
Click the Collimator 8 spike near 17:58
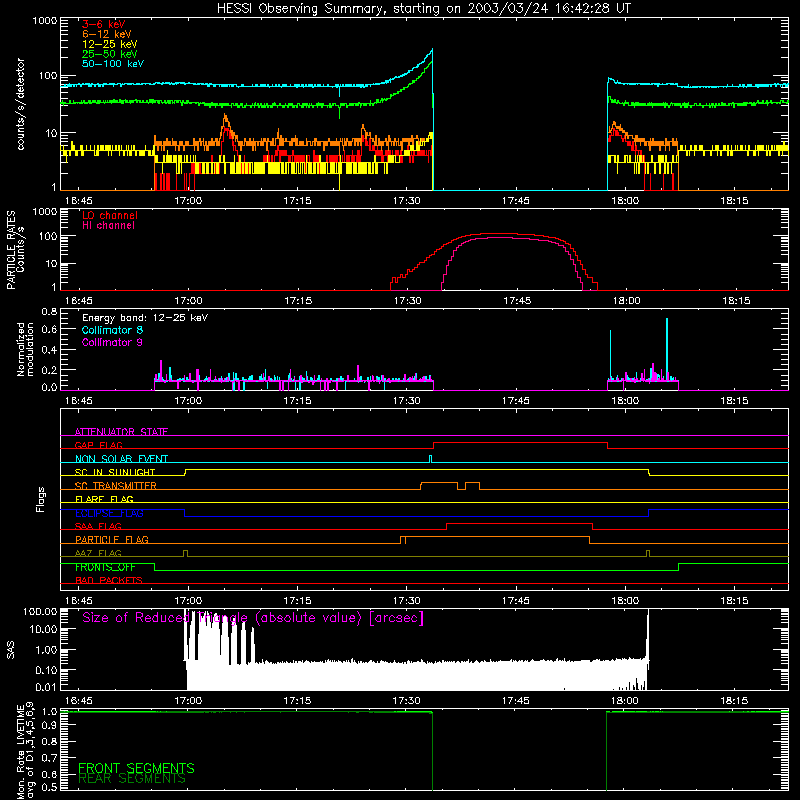click(x=610, y=355)
